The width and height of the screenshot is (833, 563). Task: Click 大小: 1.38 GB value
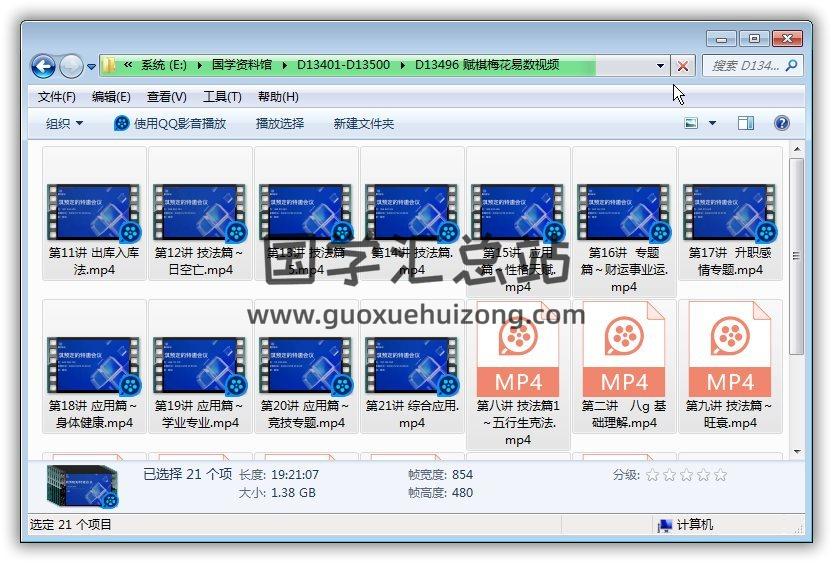click(293, 493)
